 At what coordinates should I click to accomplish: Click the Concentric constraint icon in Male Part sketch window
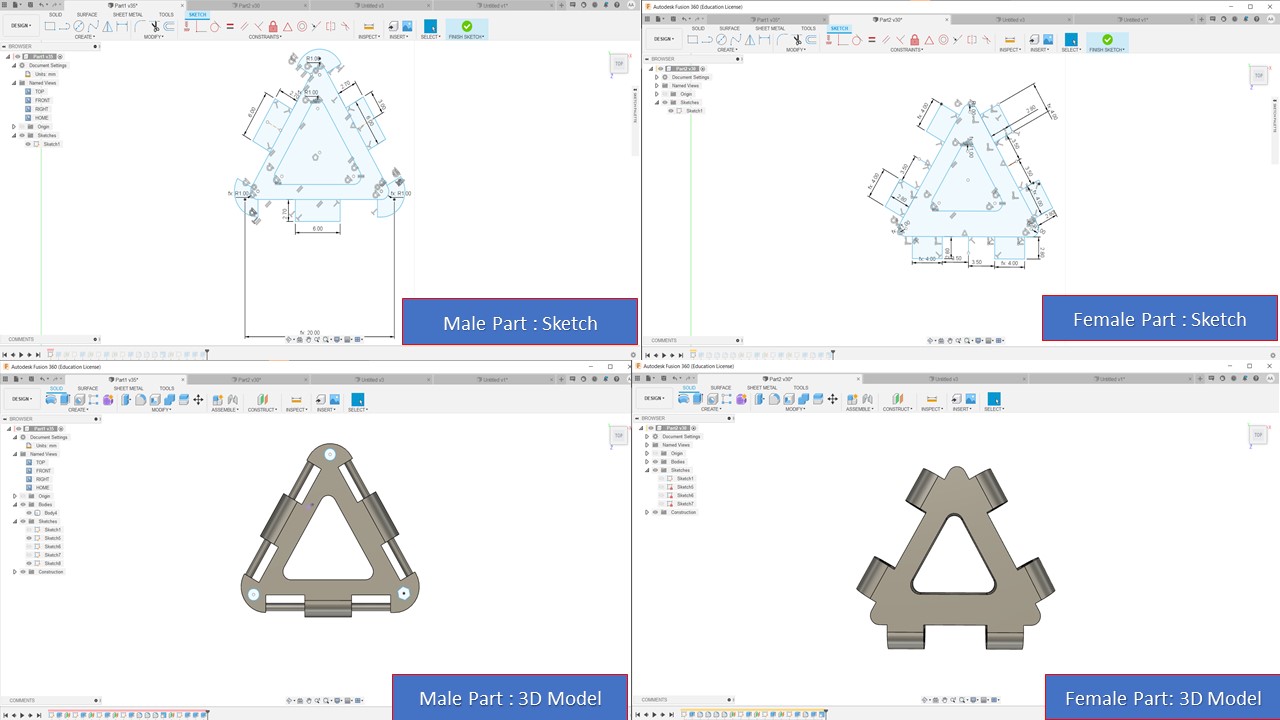pos(302,26)
